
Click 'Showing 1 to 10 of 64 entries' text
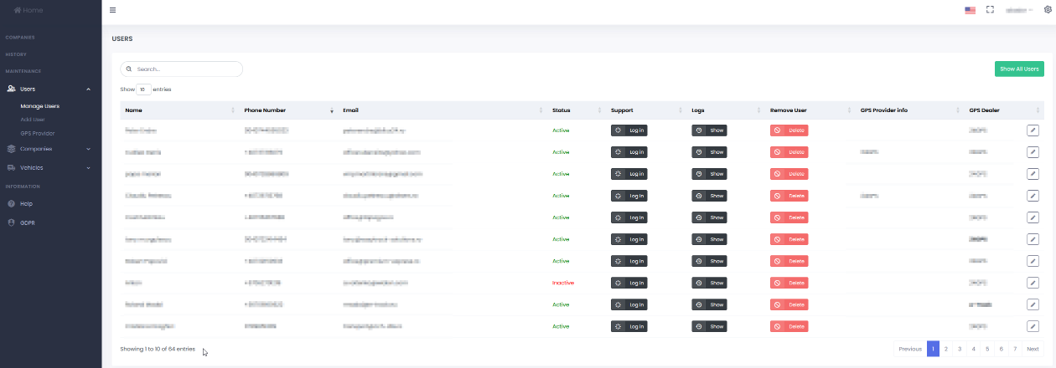[x=158, y=349]
